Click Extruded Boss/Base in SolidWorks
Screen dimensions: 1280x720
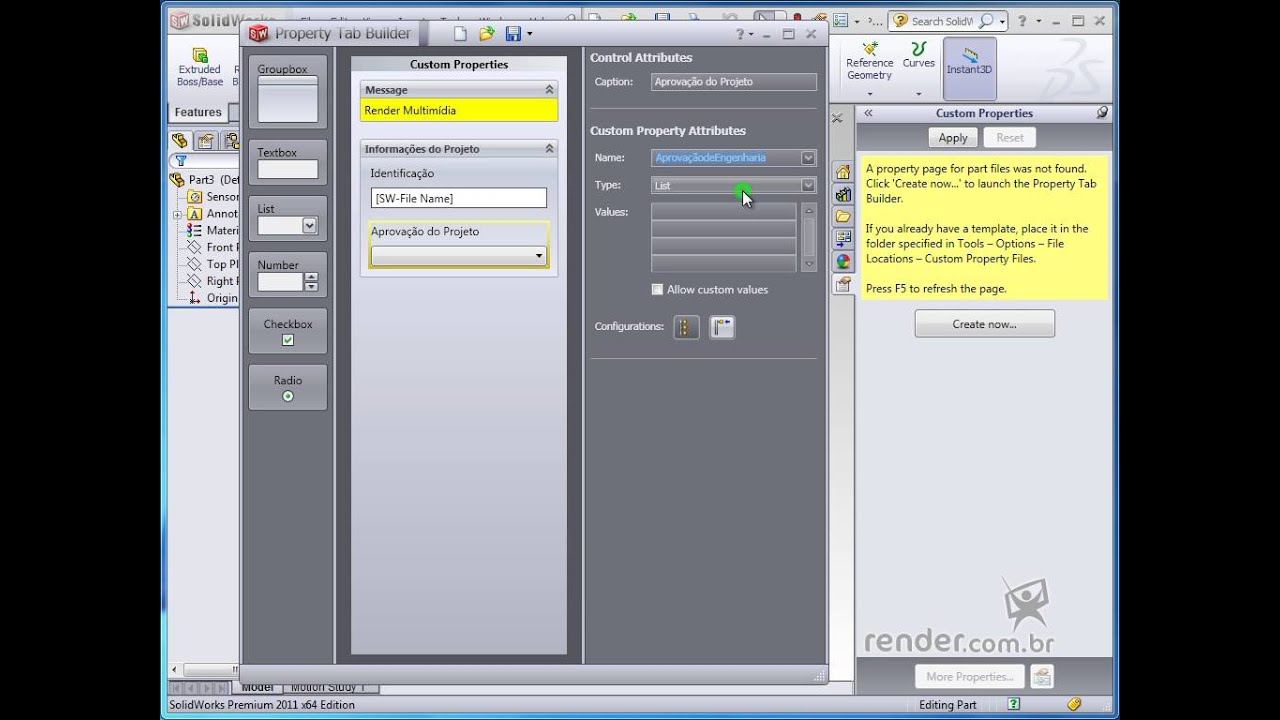click(x=200, y=68)
